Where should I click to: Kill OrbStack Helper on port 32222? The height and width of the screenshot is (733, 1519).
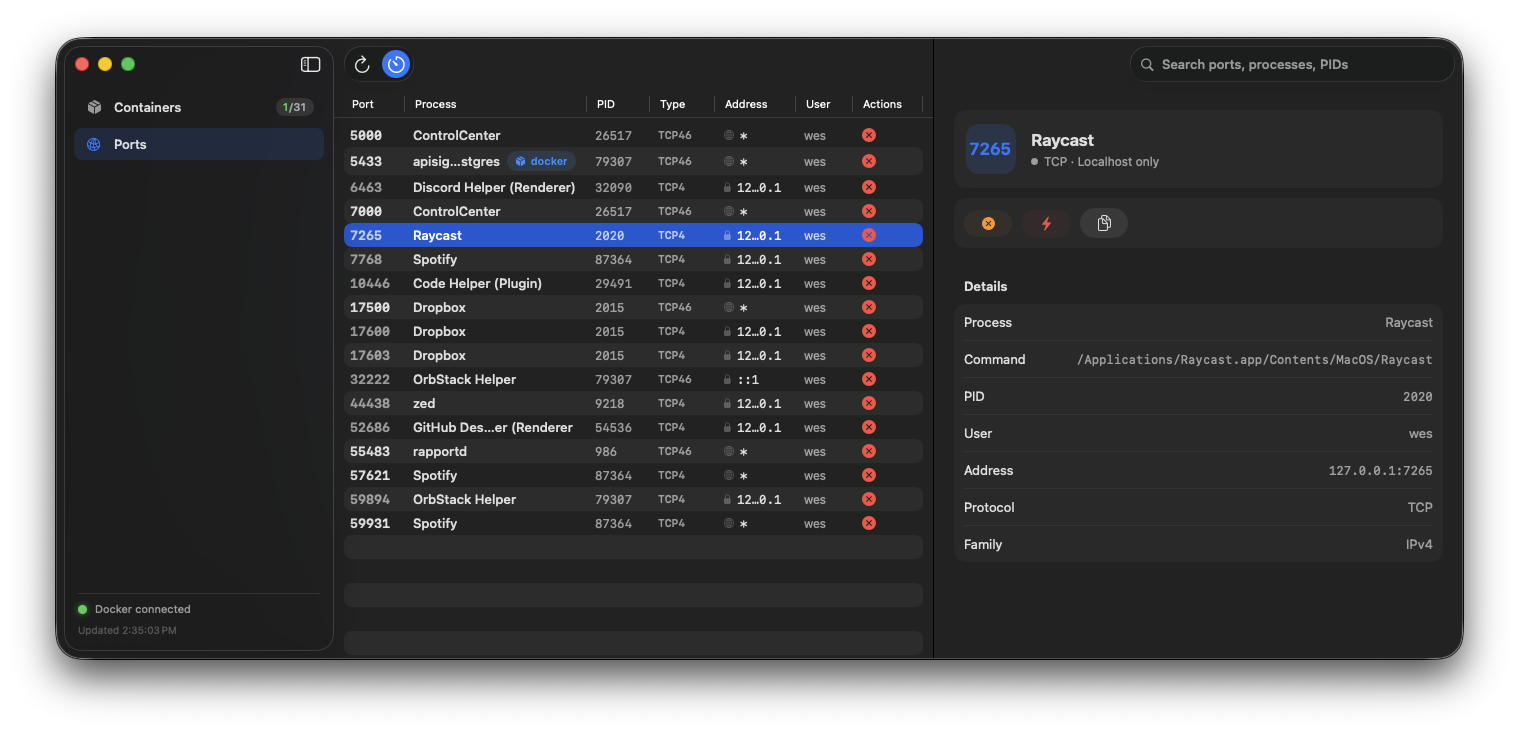pos(869,379)
